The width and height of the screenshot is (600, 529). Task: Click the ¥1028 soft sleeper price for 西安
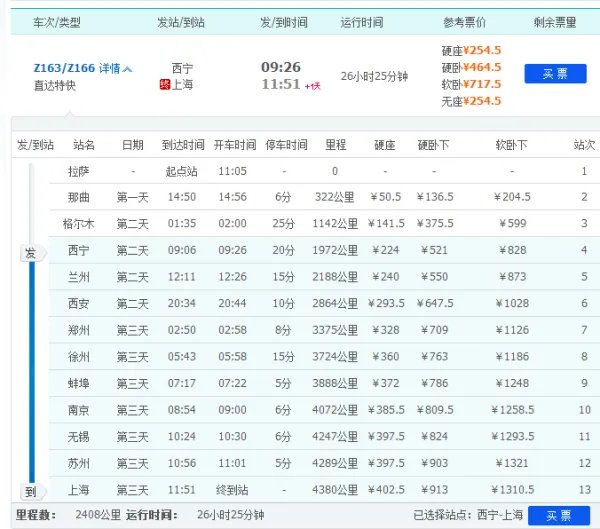pos(512,304)
